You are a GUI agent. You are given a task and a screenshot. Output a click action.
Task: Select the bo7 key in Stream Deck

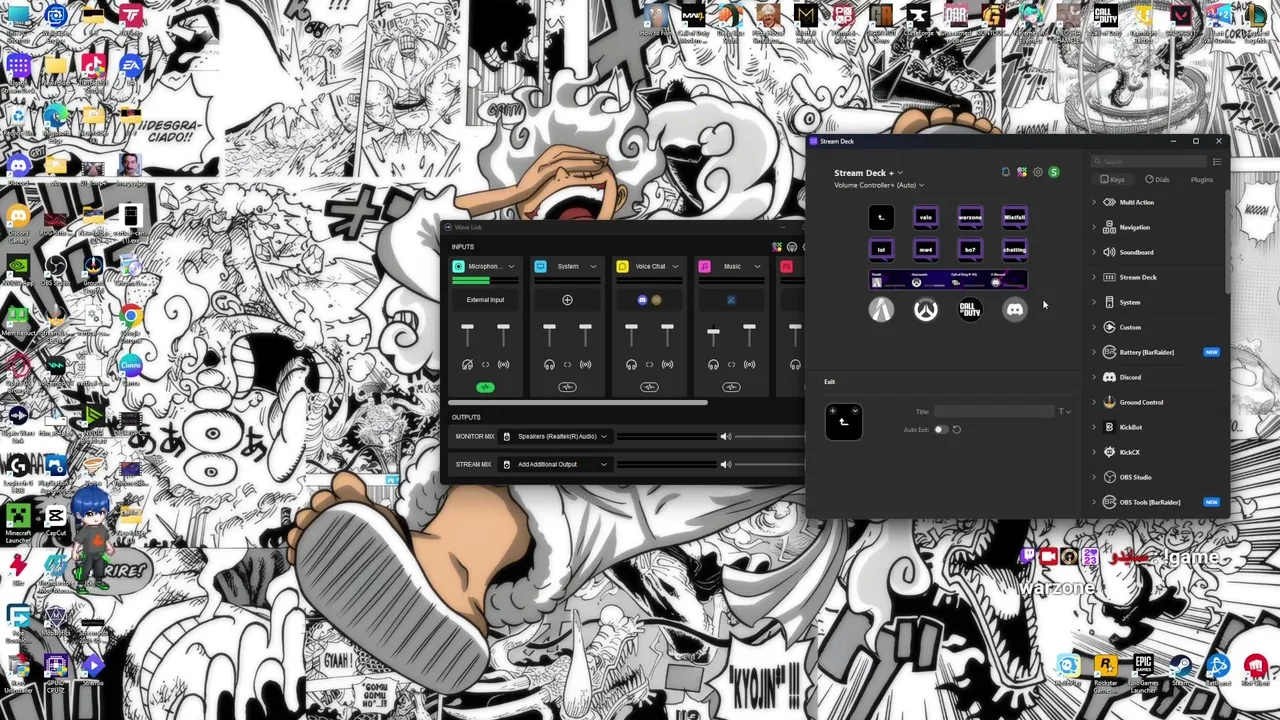point(970,249)
